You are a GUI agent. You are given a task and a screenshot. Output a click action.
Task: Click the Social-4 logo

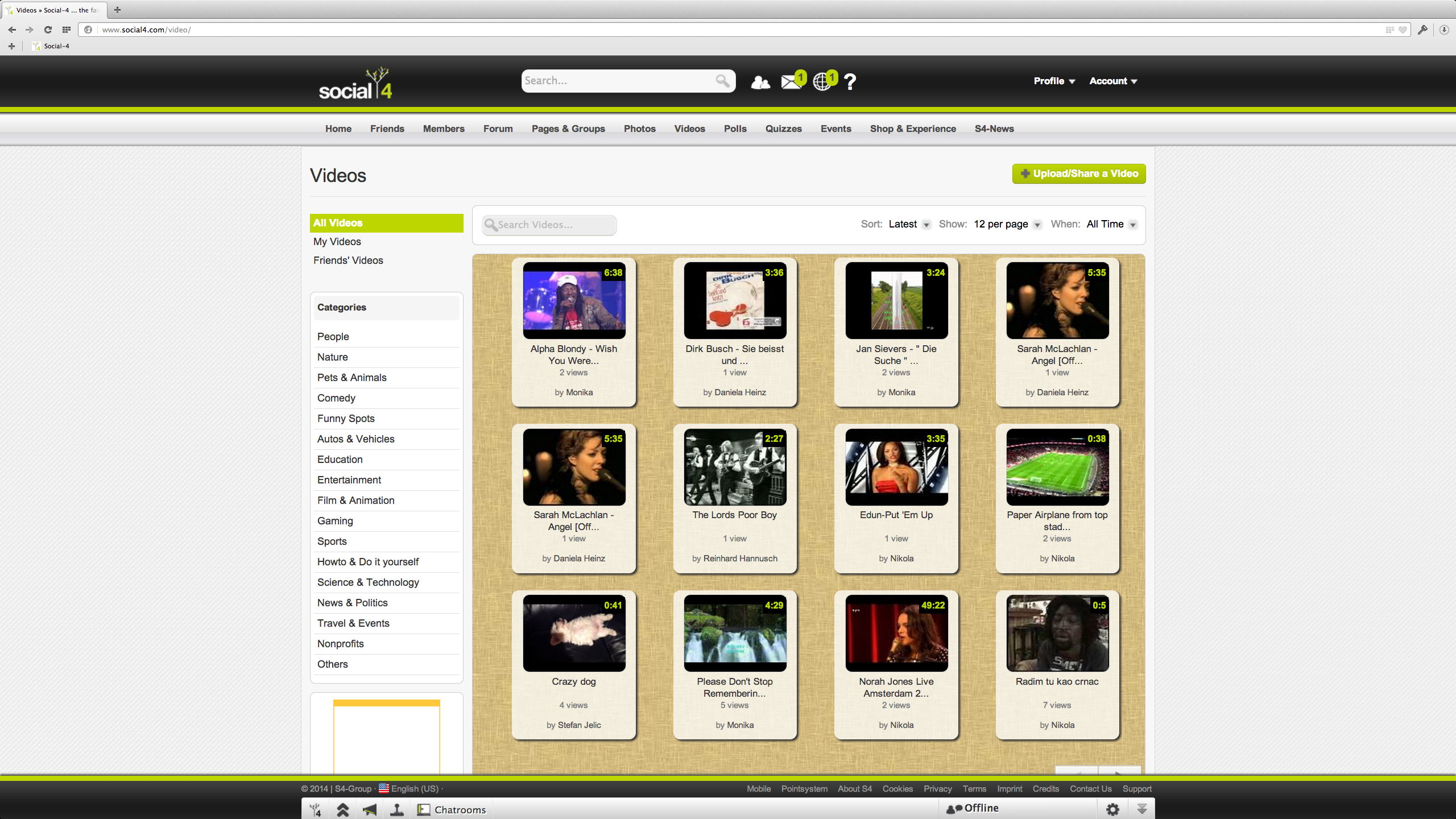click(355, 84)
